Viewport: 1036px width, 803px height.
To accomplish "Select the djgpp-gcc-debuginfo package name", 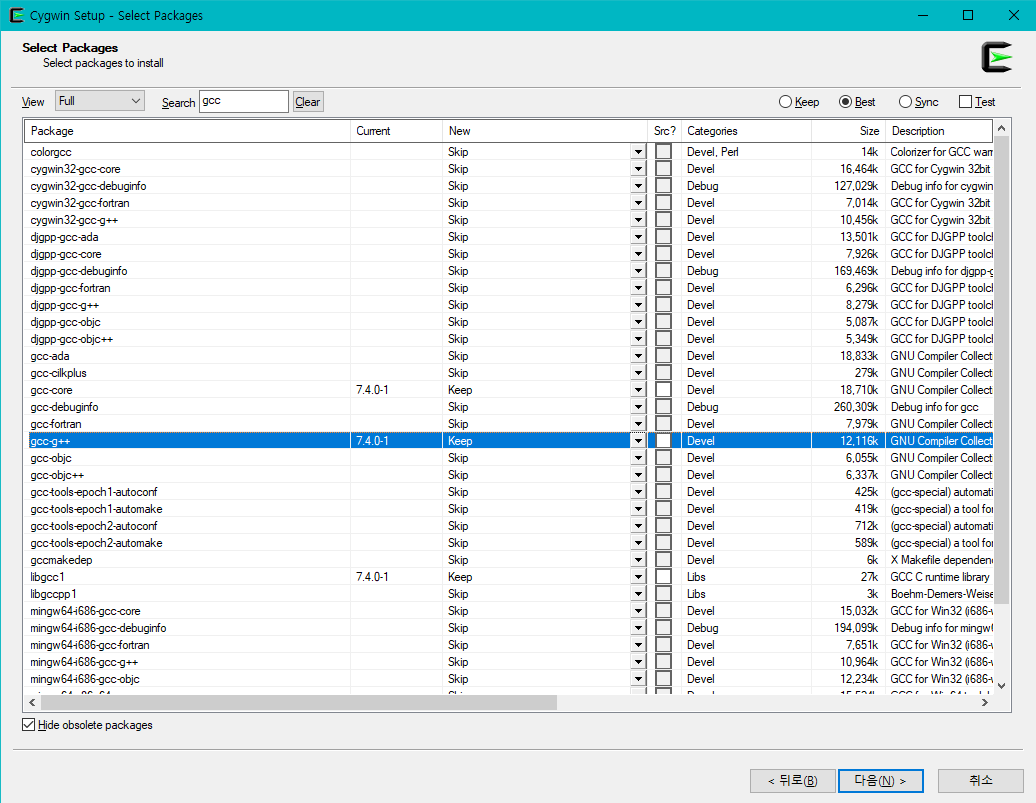I will coord(79,270).
